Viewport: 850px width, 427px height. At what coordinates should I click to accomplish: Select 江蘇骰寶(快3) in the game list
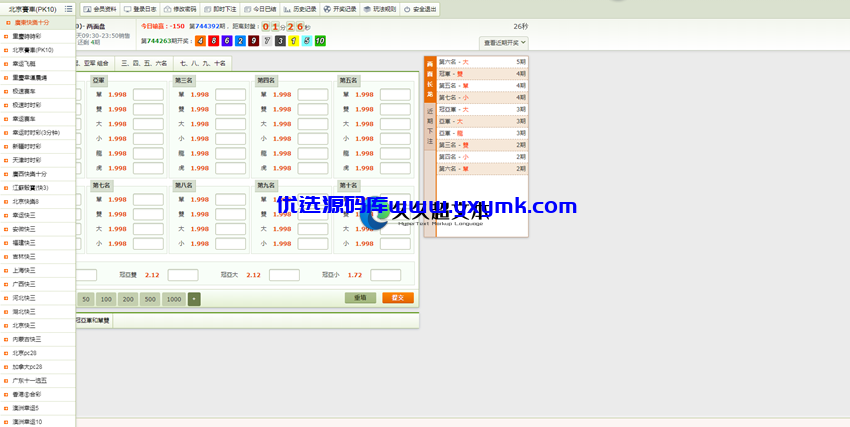(38, 187)
